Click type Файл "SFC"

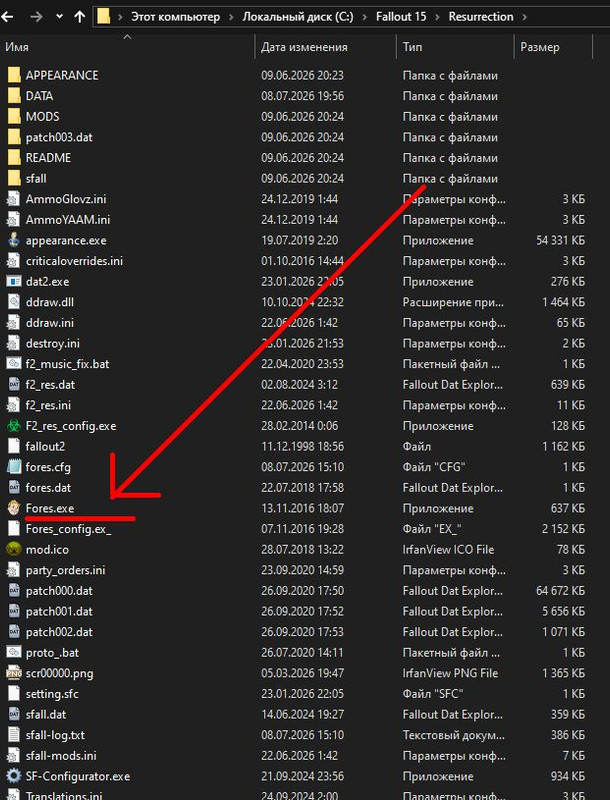(x=433, y=694)
